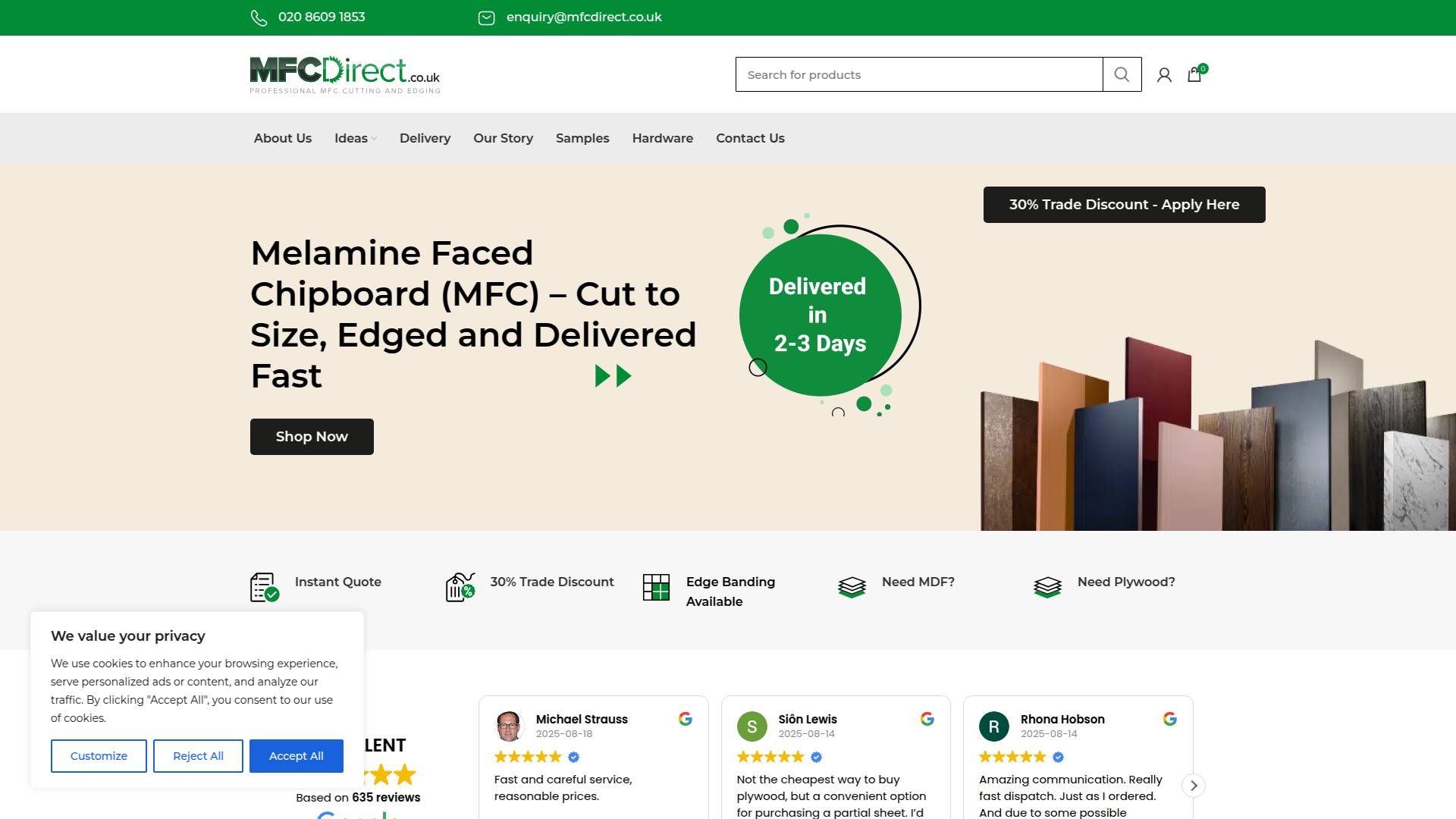The width and height of the screenshot is (1456, 819).
Task: Advance reviews with next arrow
Action: [1194, 786]
